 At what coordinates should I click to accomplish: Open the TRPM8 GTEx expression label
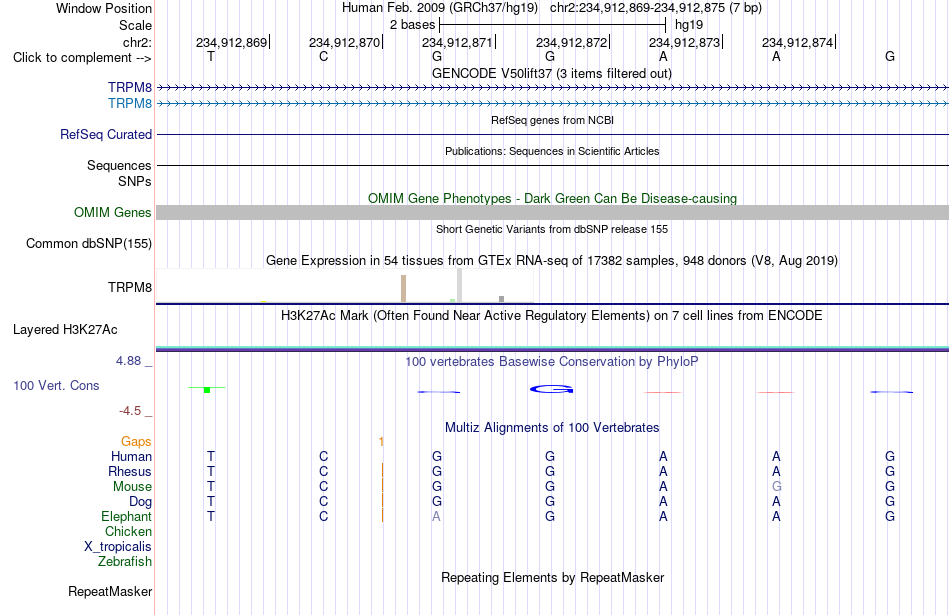130,288
